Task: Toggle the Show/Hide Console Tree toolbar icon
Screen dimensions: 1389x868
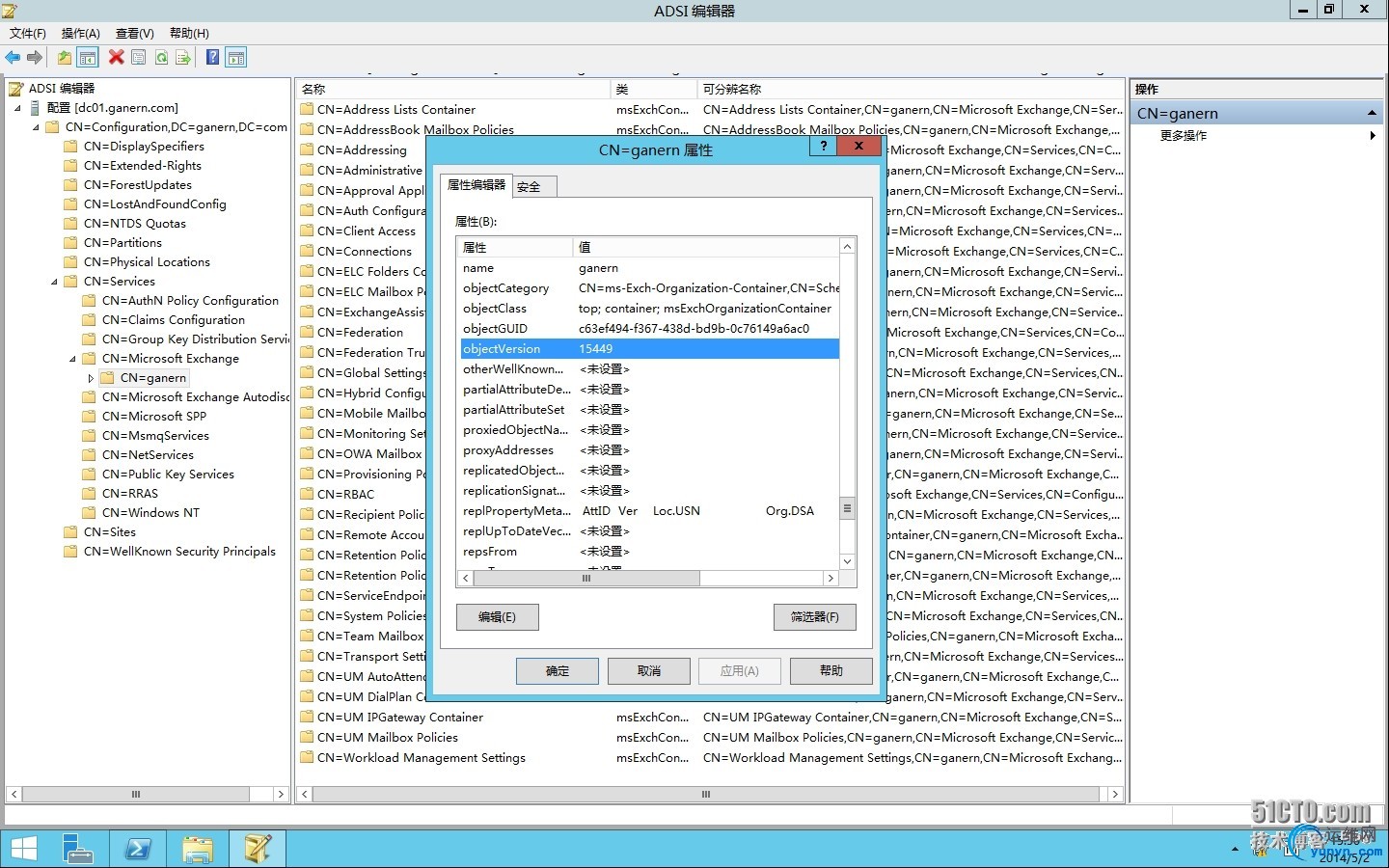Action: click(88, 58)
